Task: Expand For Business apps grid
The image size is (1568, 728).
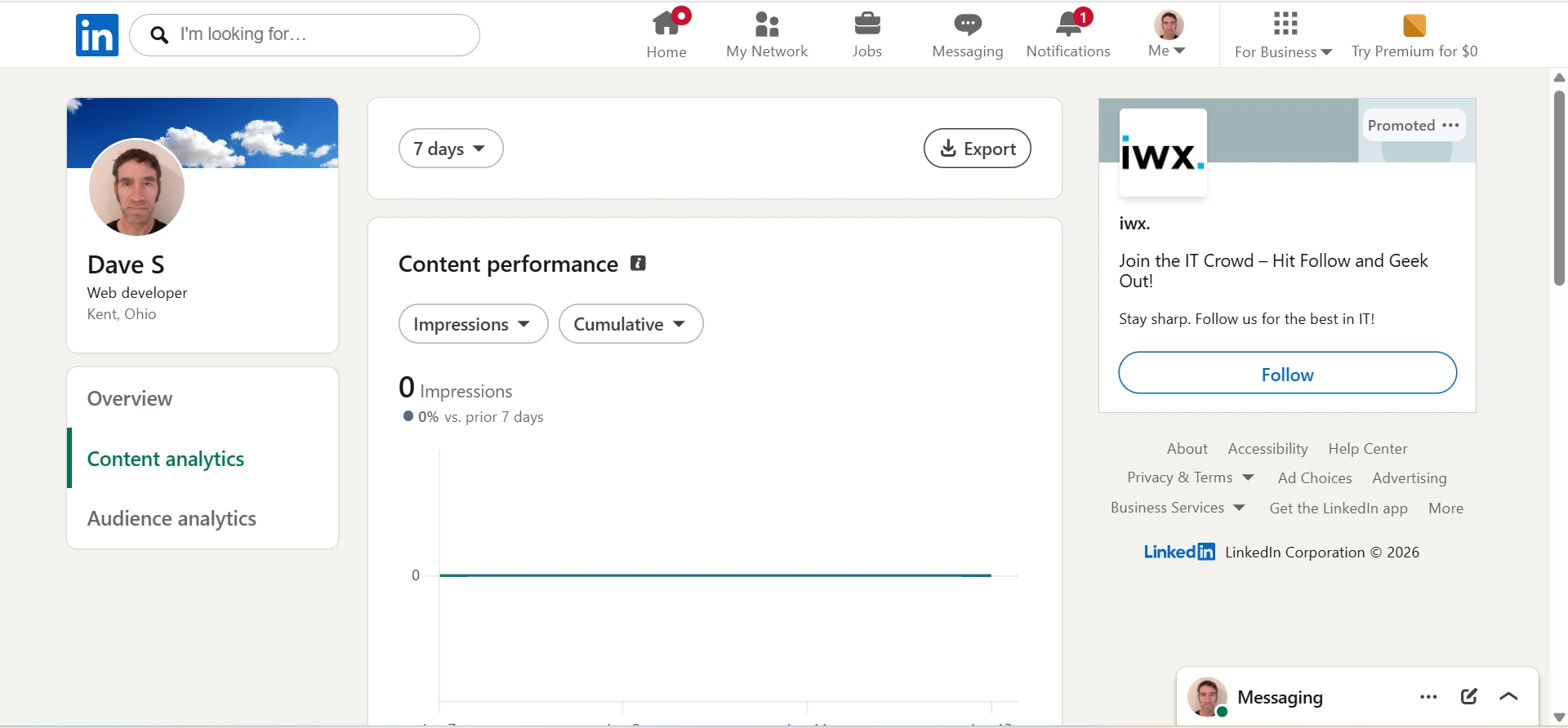Action: 1284,34
